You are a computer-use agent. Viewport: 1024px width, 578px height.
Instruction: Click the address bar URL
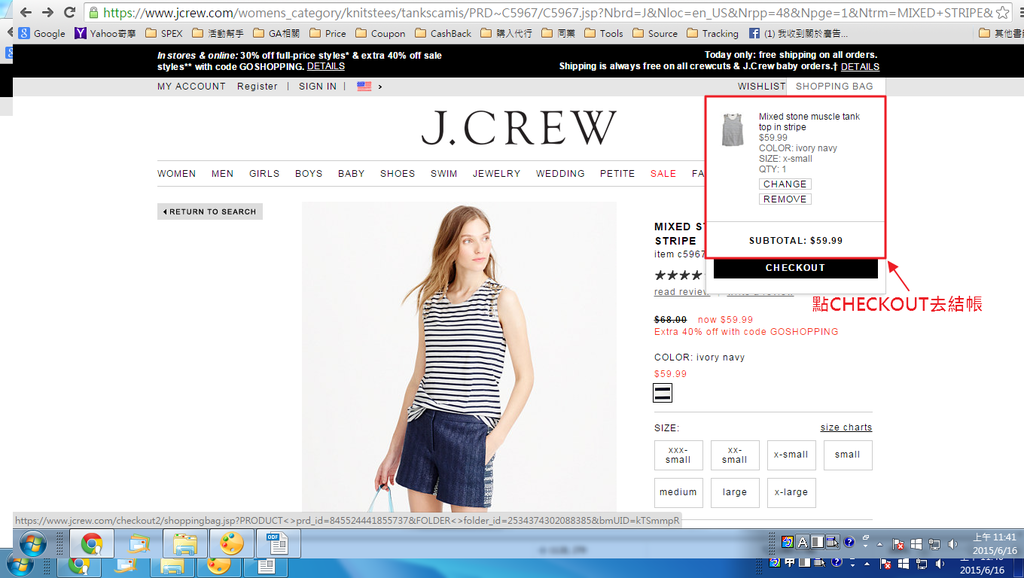[x=547, y=12]
